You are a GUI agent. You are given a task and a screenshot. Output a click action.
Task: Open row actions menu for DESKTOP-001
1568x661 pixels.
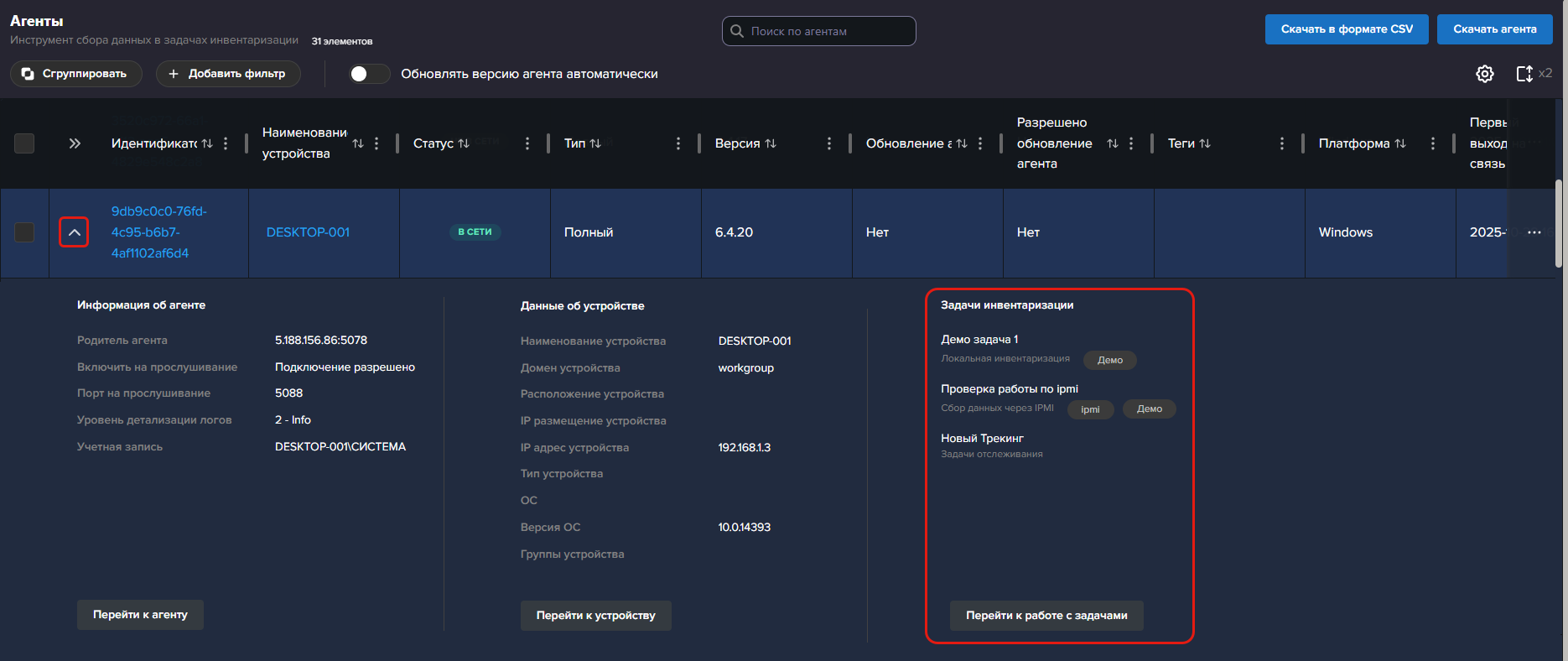[1534, 232]
